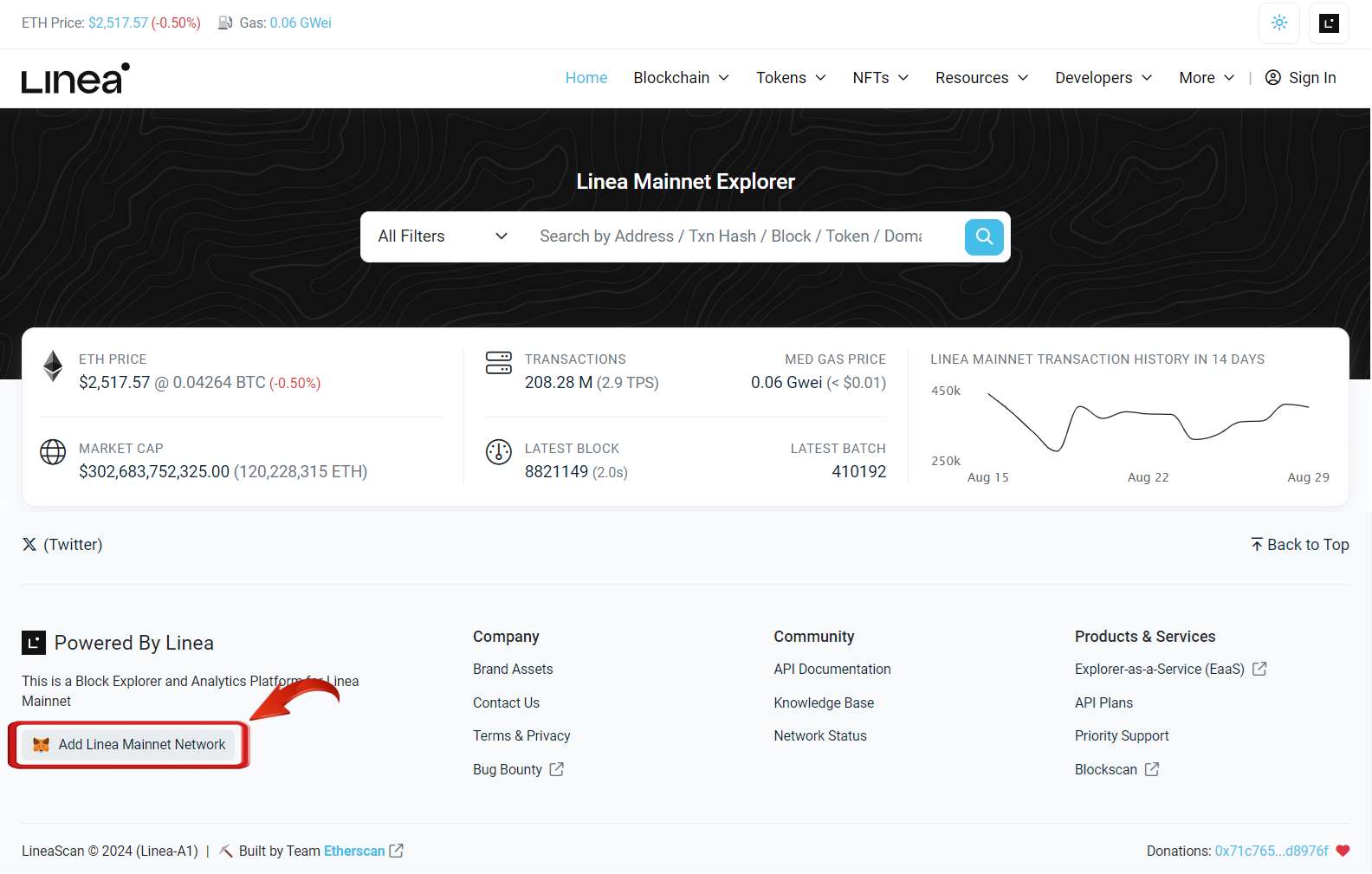
Task: Open the Bug Bounty link
Action: [x=508, y=769]
